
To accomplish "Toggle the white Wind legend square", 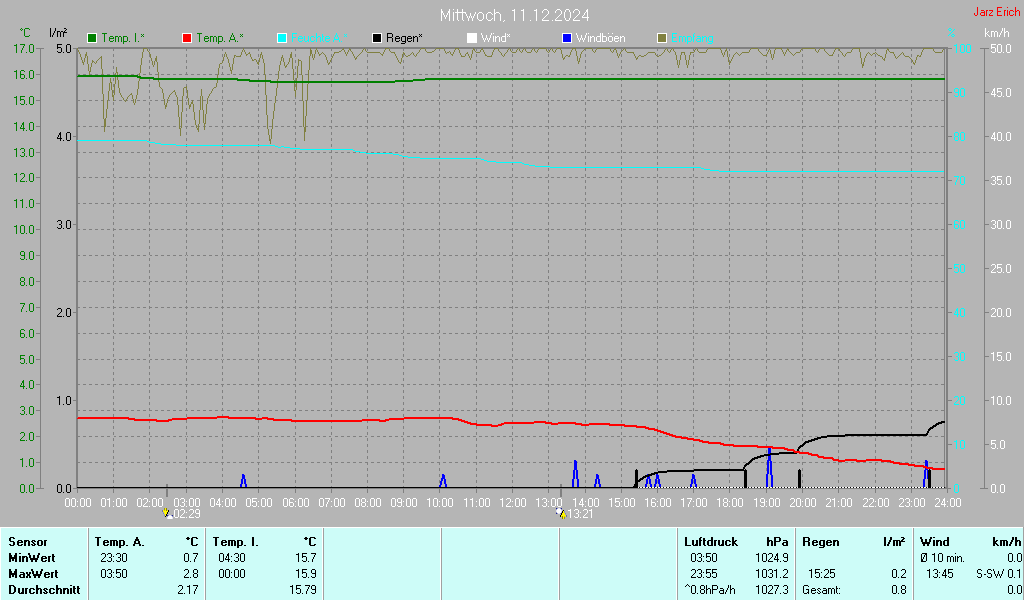I will (x=472, y=38).
